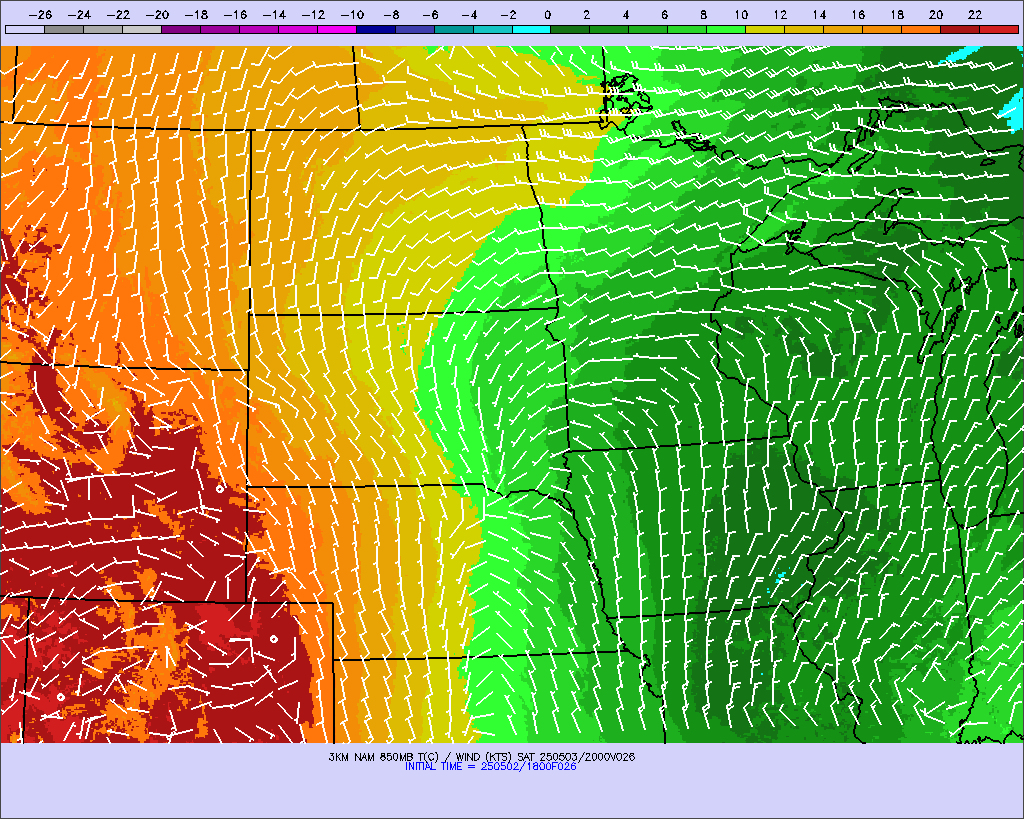This screenshot has height=819, width=1024.
Task: Click the legend label -6
Action: coord(430,15)
